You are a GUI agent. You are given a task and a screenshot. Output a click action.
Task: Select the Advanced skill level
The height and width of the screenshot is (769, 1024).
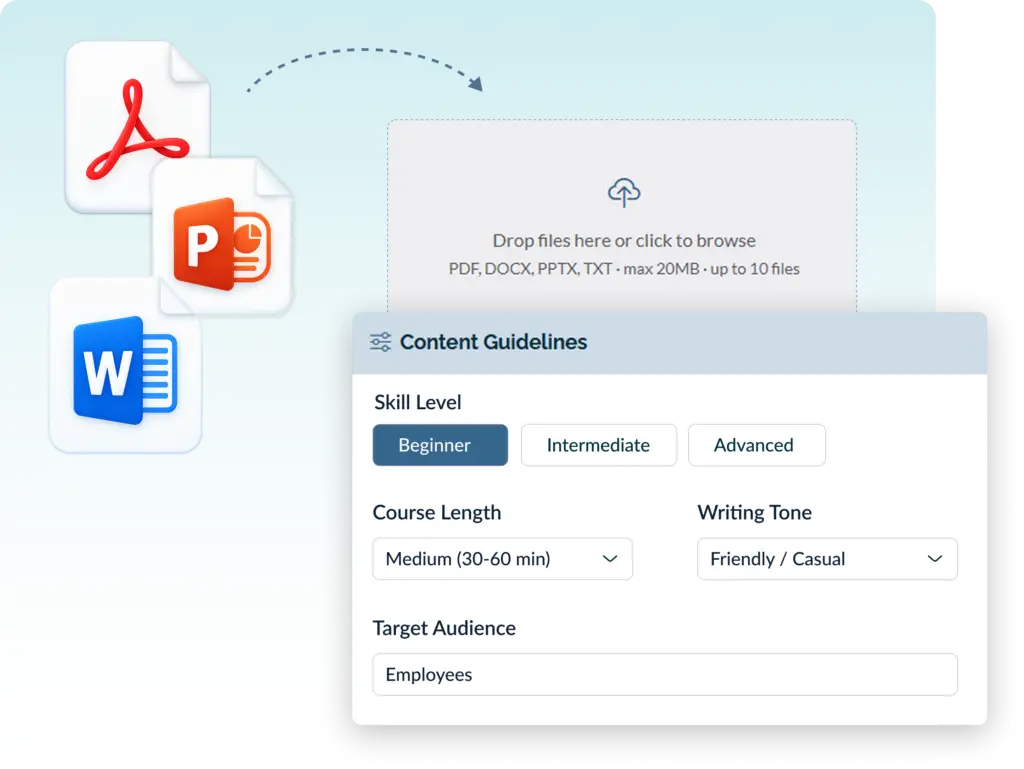click(757, 445)
